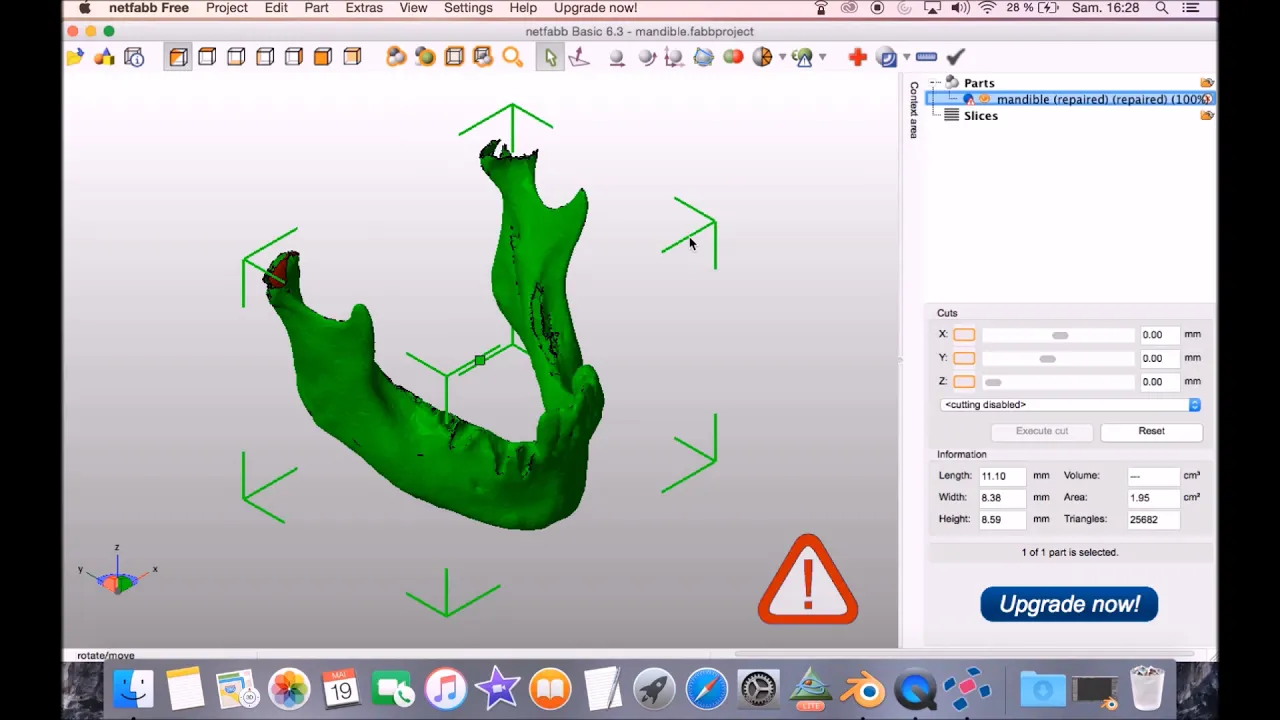Select the green arrow selection tool
This screenshot has width=1280, height=720.
pyautogui.click(x=550, y=57)
